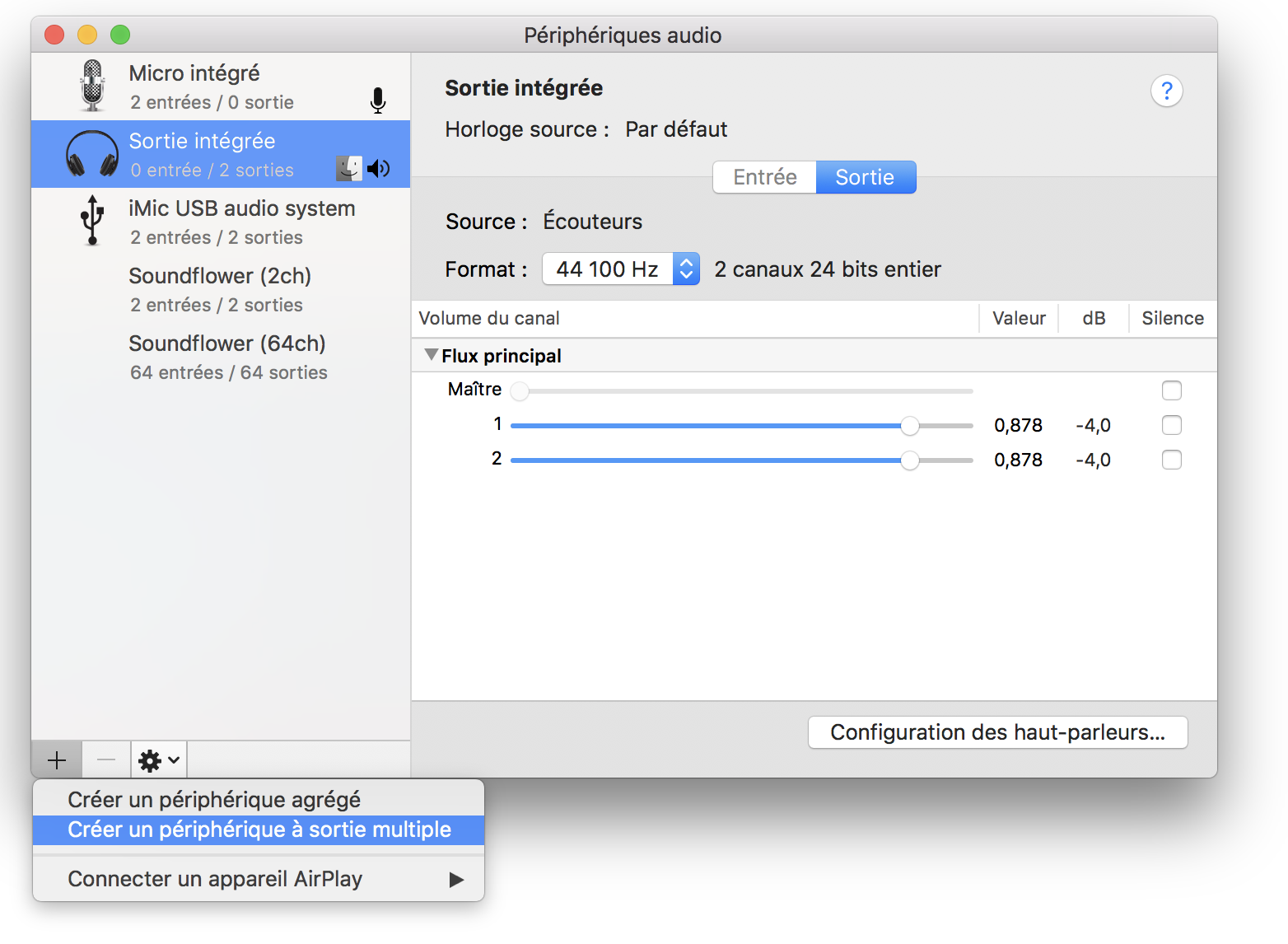The width and height of the screenshot is (1288, 944).
Task: Mute channel 2 with Silence checkbox
Action: (1171, 460)
